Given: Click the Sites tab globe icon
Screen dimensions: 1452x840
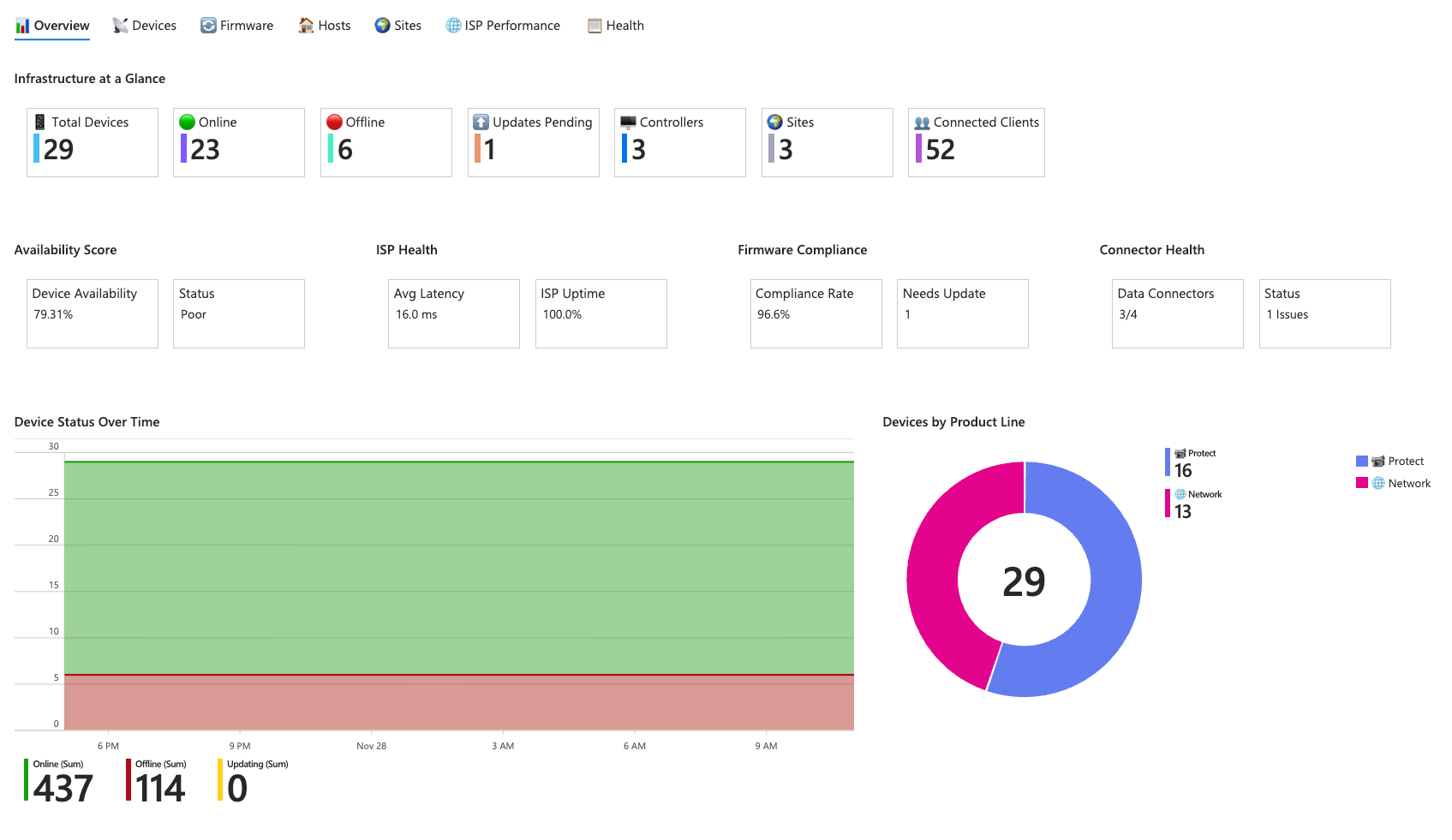Looking at the screenshot, I should [382, 26].
